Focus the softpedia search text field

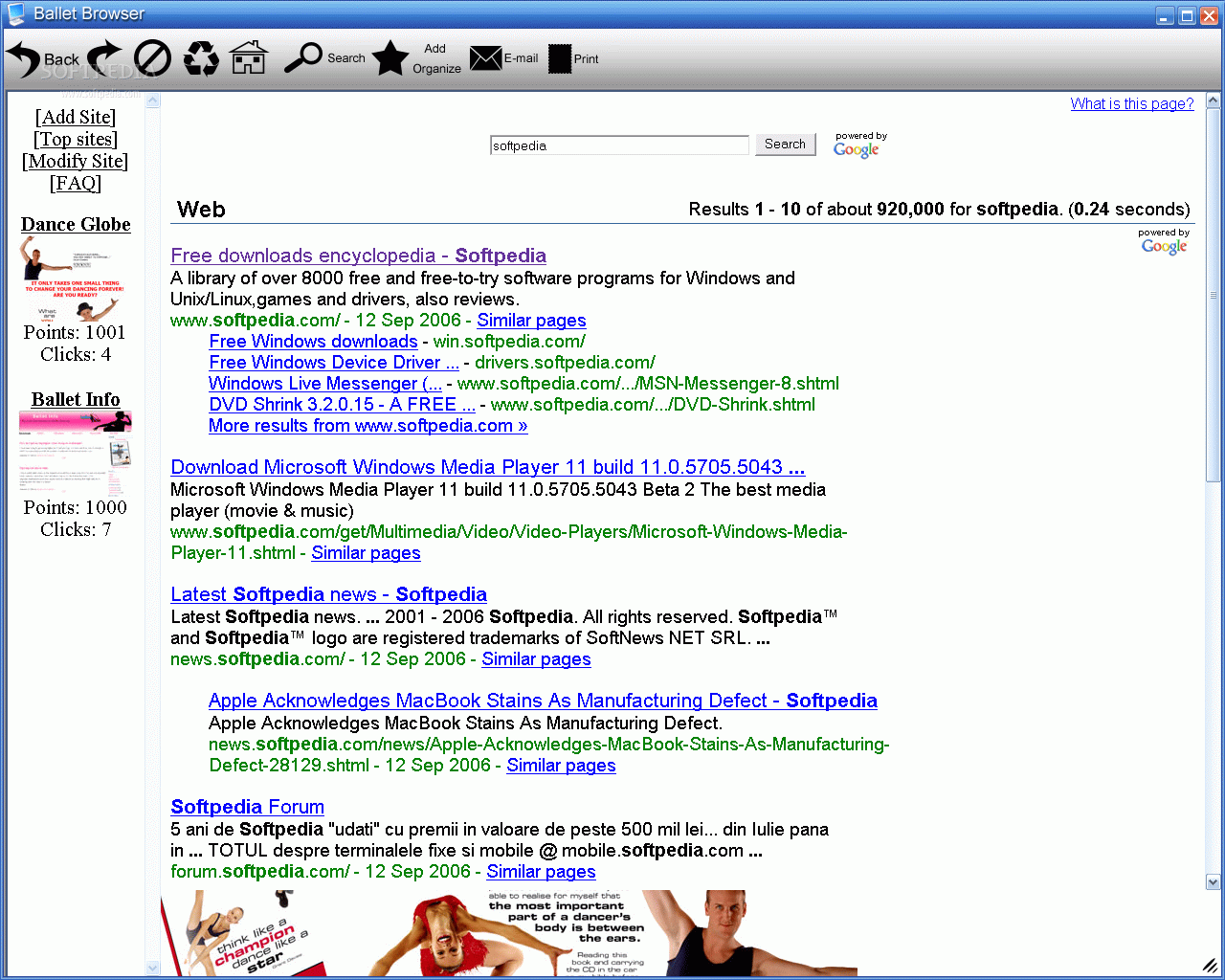click(x=619, y=145)
